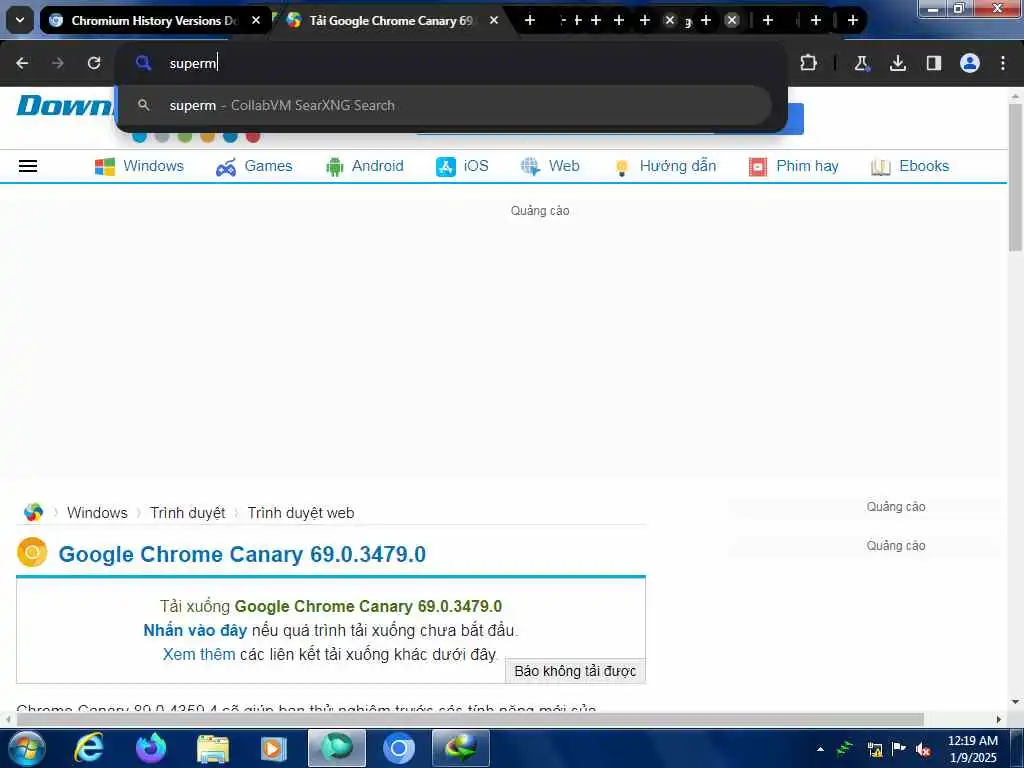This screenshot has height=768, width=1024.
Task: Open the Chrome three-dot menu
Action: click(x=1003, y=63)
